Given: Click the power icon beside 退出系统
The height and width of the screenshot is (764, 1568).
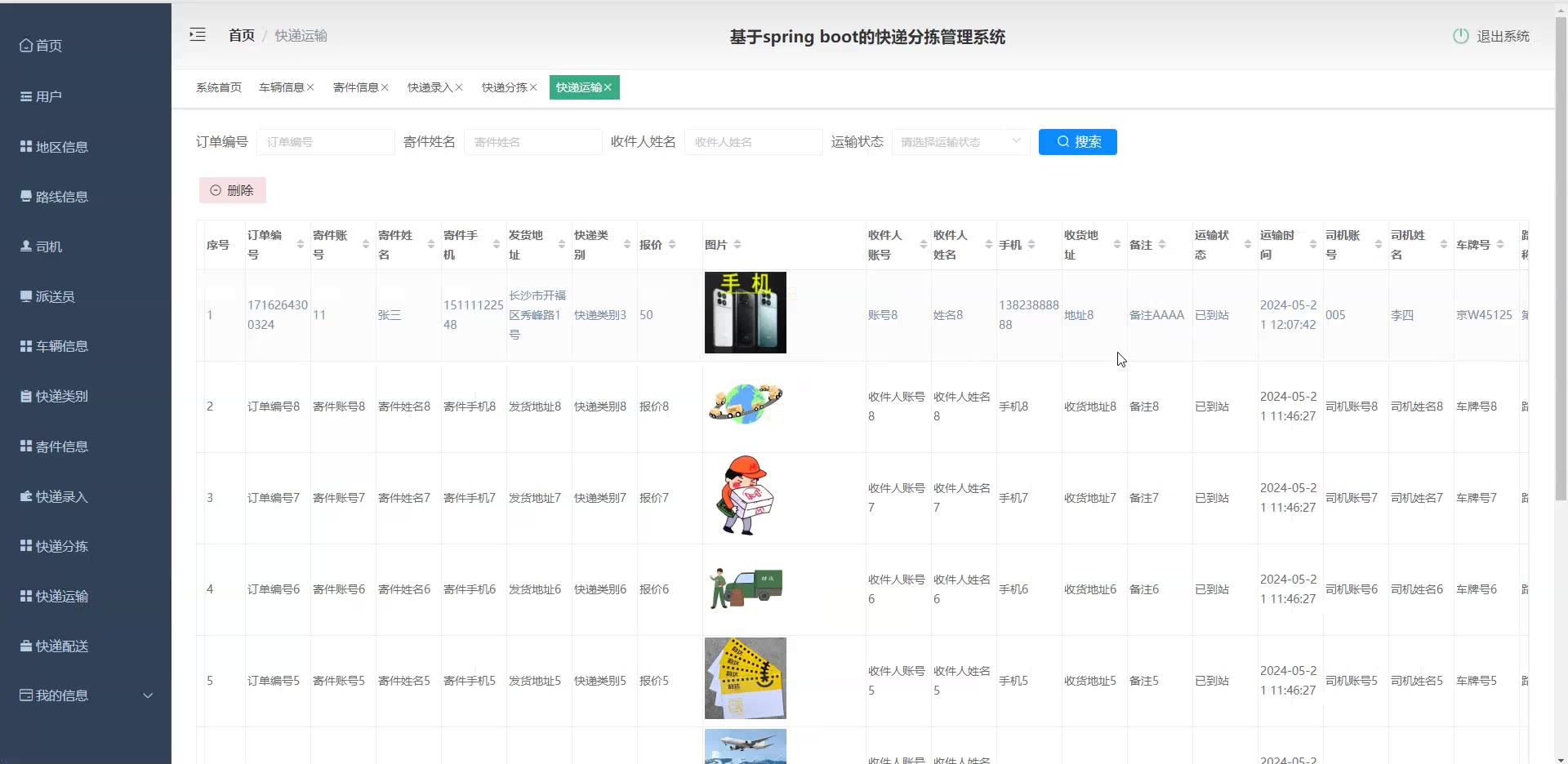Looking at the screenshot, I should click(1461, 36).
